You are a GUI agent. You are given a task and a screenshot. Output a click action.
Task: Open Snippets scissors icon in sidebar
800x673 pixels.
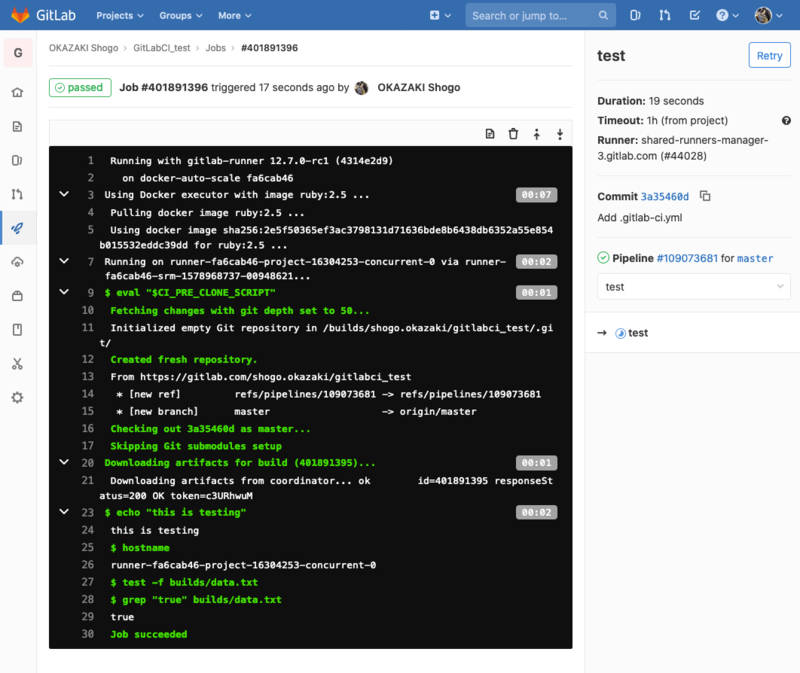[17, 364]
